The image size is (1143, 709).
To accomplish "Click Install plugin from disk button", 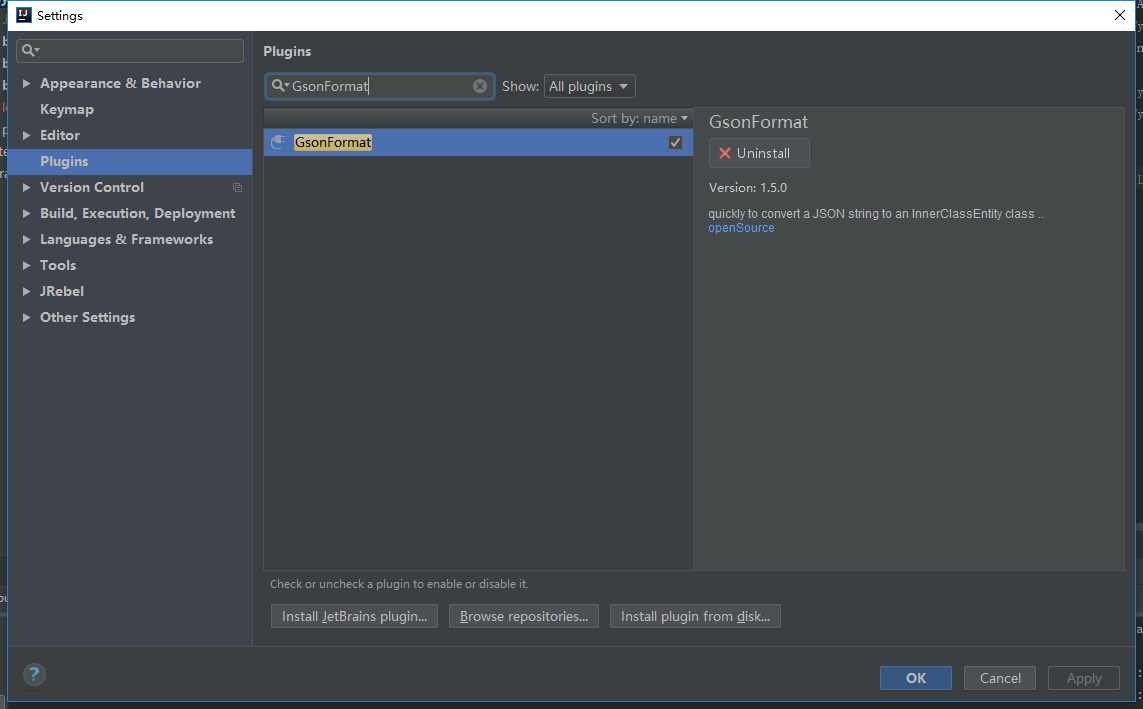I will pyautogui.click(x=695, y=616).
